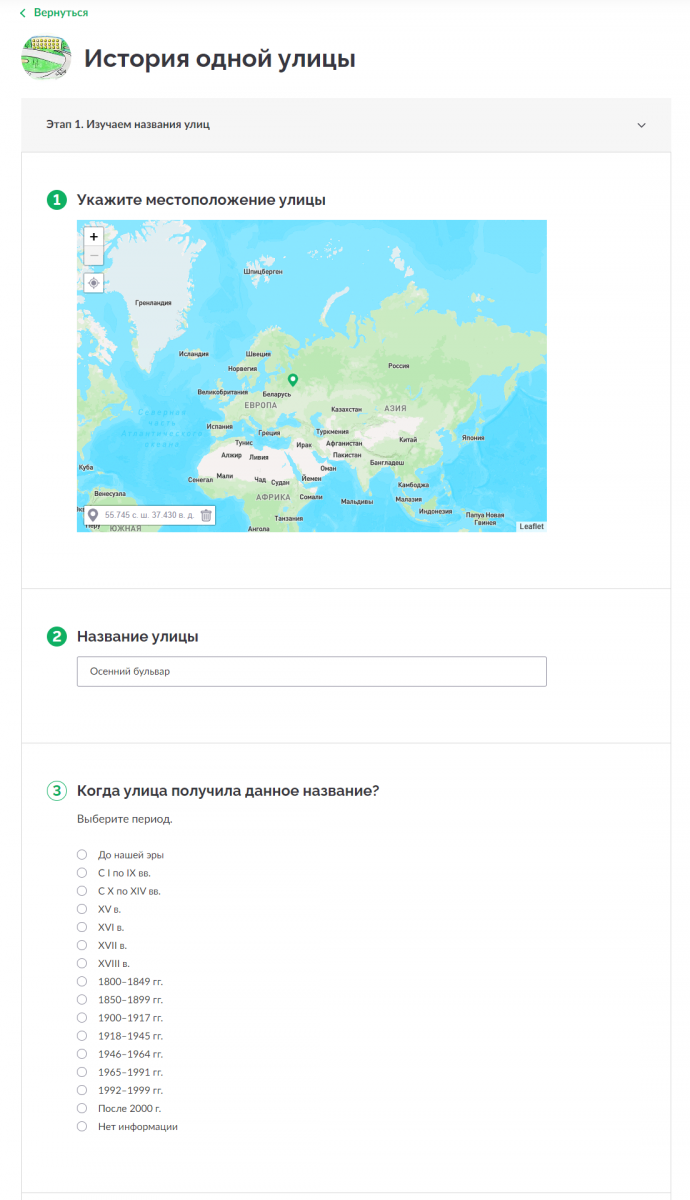
Task: Delete the coordinates using trash icon
Action: point(206,515)
